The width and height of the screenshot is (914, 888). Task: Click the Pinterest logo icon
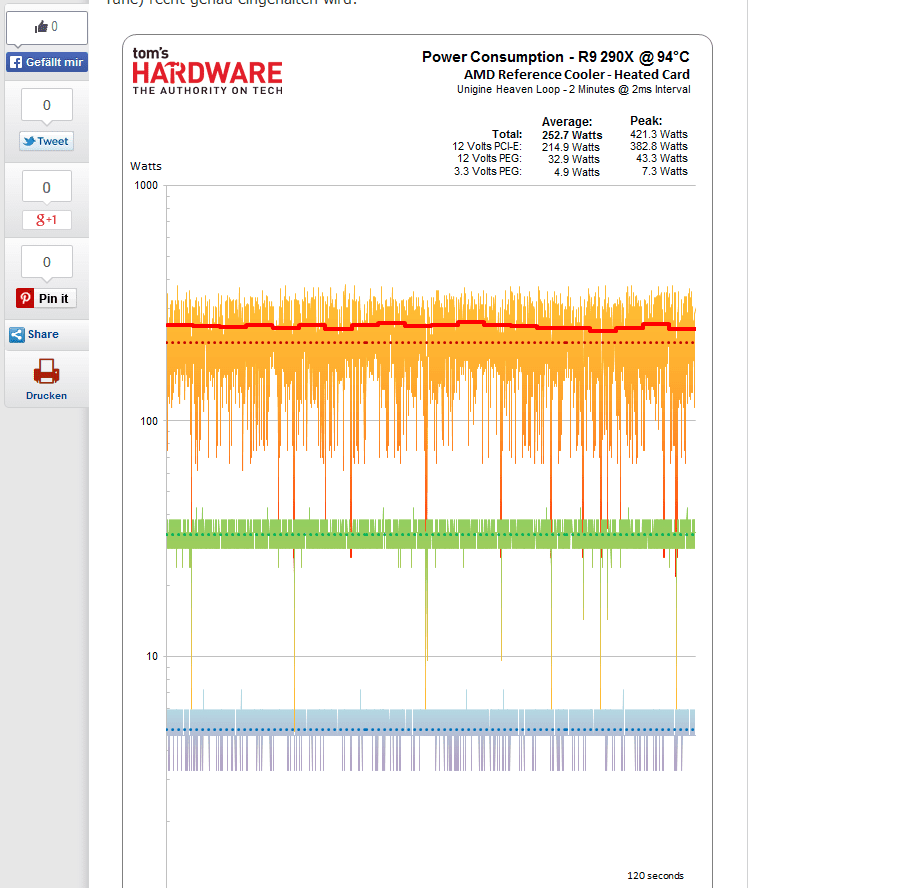coord(25,298)
